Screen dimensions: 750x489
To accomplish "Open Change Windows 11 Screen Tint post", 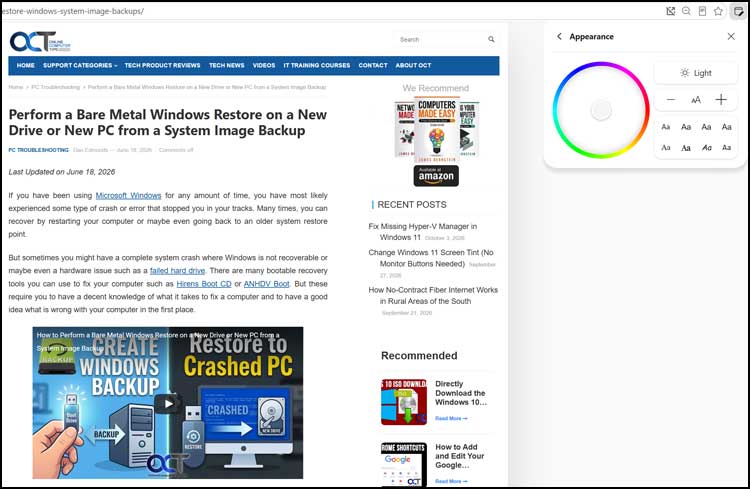I will (x=431, y=258).
